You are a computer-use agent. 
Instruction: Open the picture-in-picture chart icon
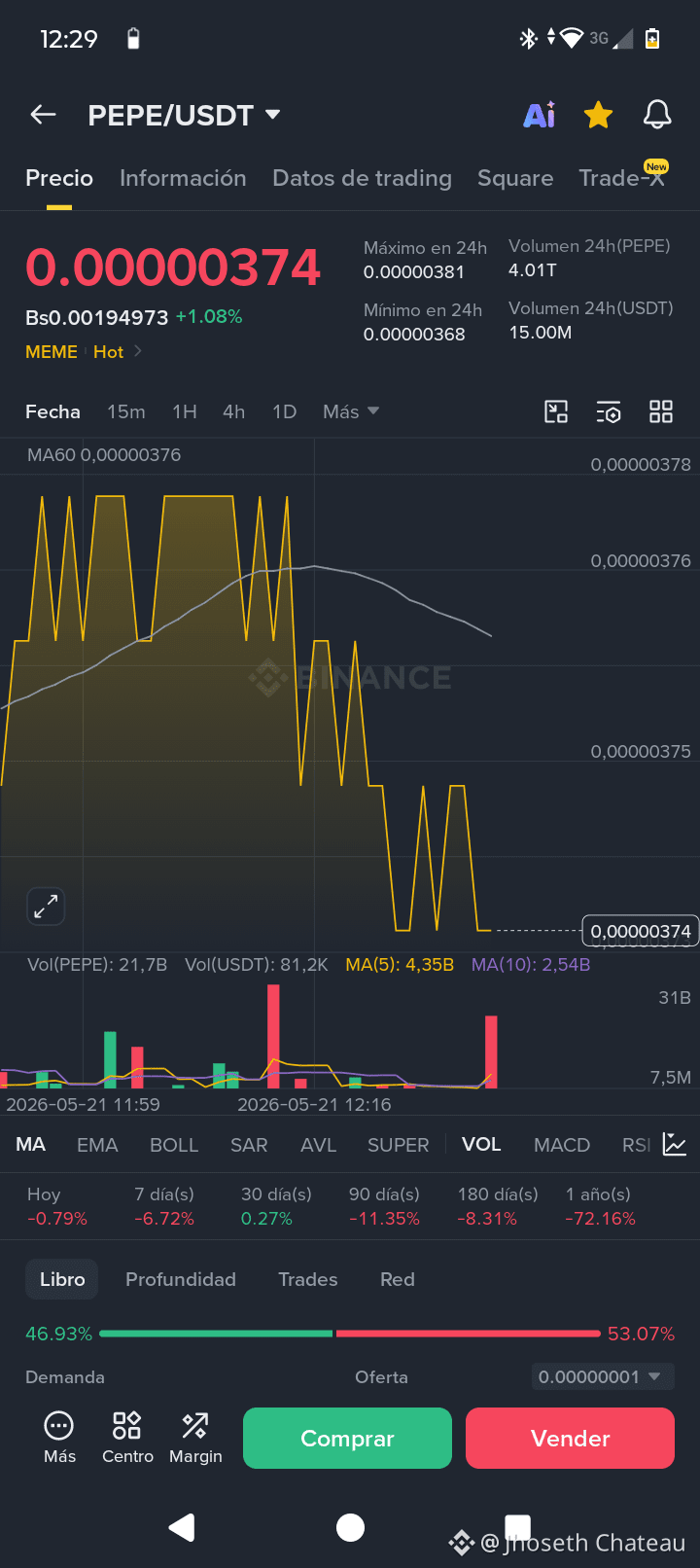pos(555,411)
